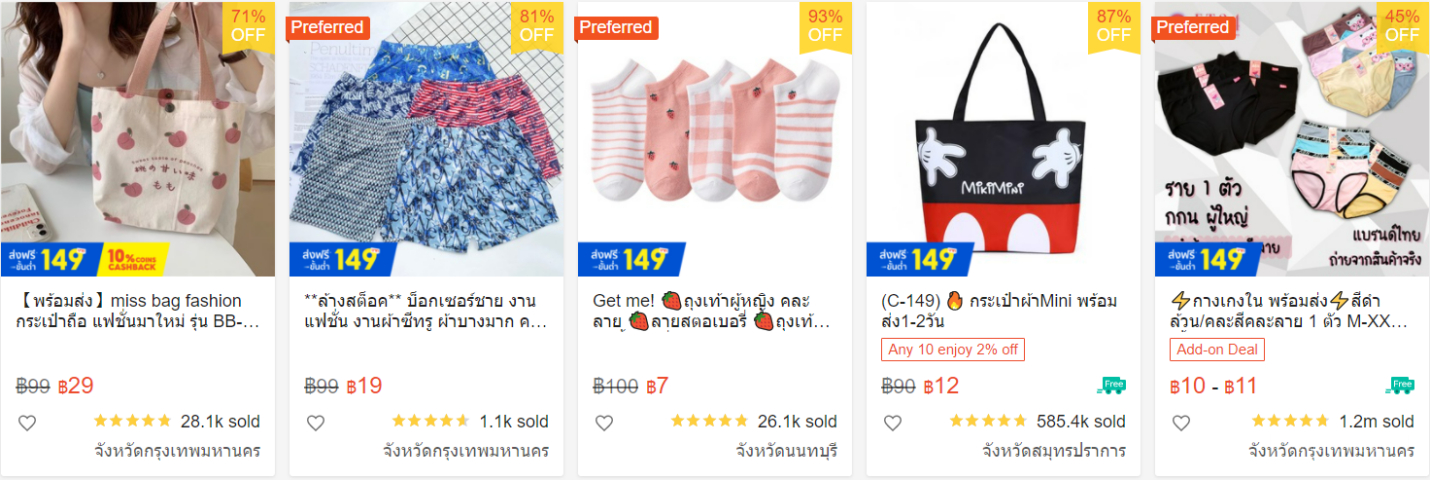Open the Mickey glove tote bag image
Screen dimensions: 1430x480
tap(1002, 130)
